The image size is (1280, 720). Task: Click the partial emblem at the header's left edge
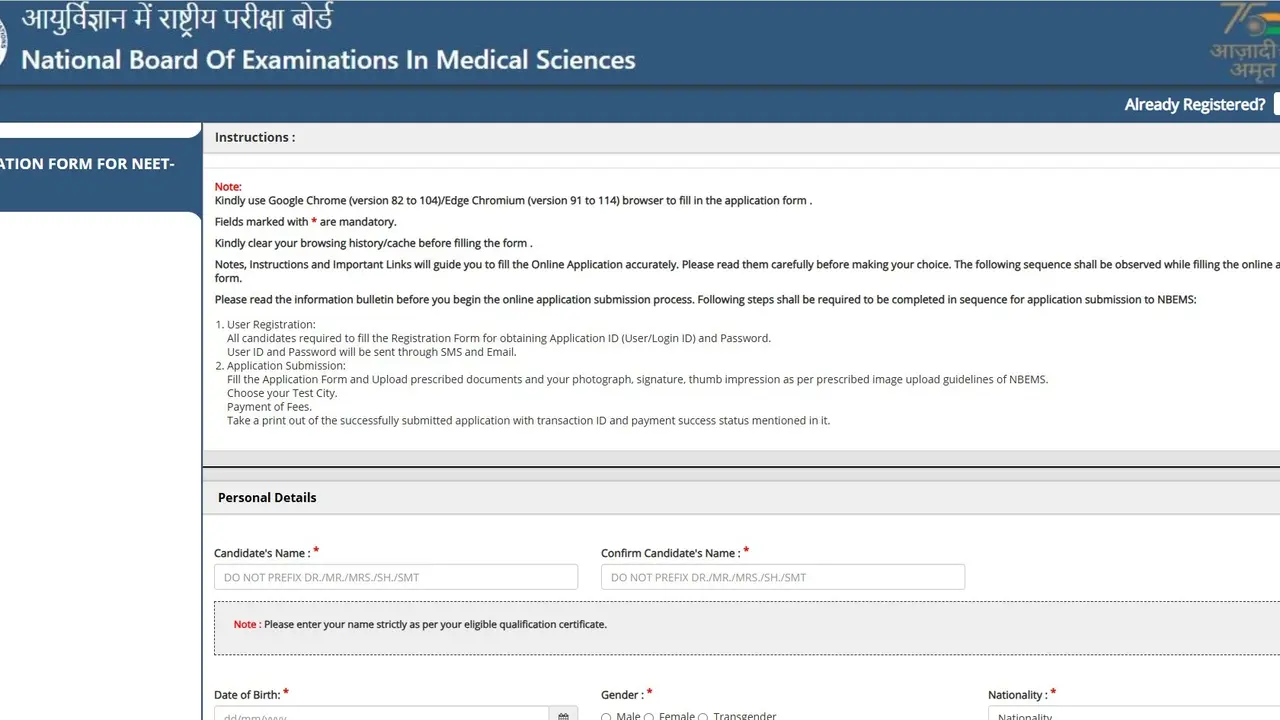tap(5, 42)
